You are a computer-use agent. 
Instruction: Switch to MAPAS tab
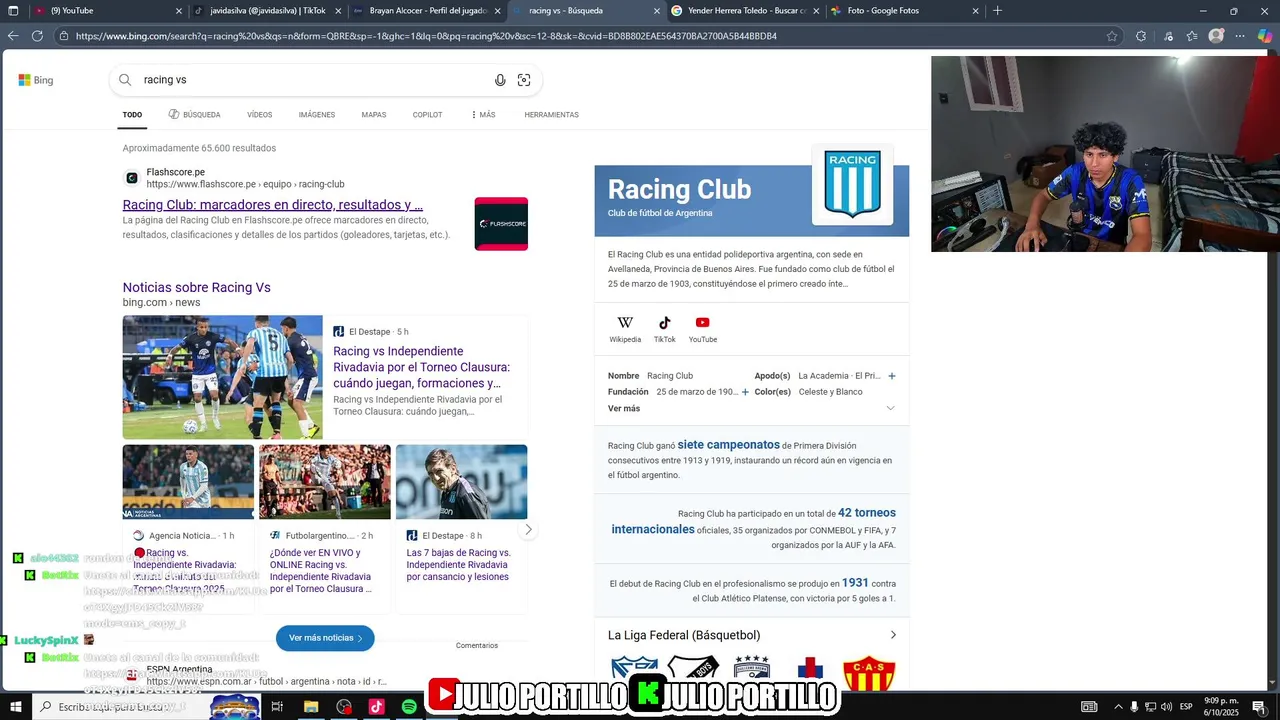374,115
